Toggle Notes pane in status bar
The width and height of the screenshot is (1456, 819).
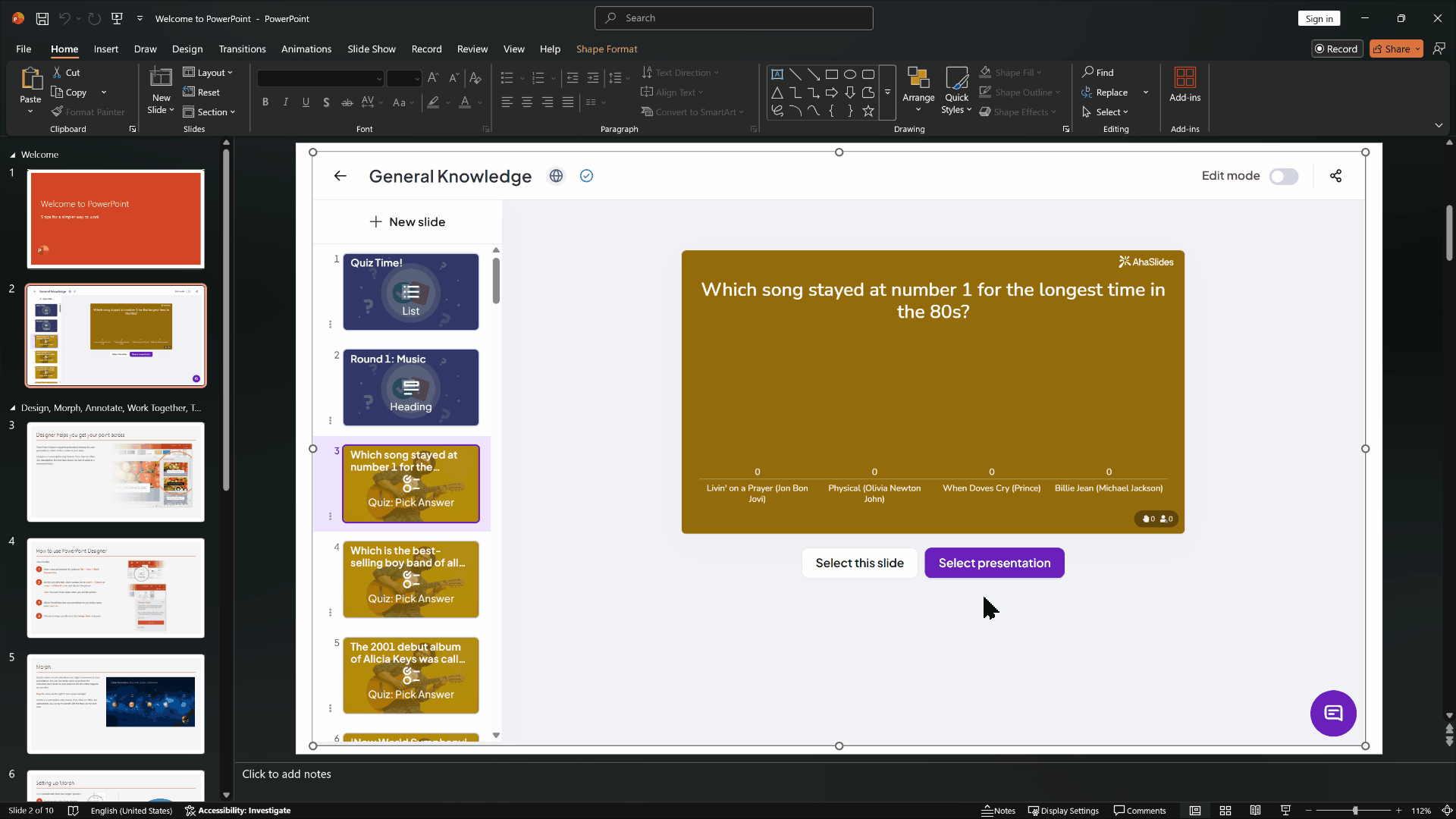pos(998,811)
